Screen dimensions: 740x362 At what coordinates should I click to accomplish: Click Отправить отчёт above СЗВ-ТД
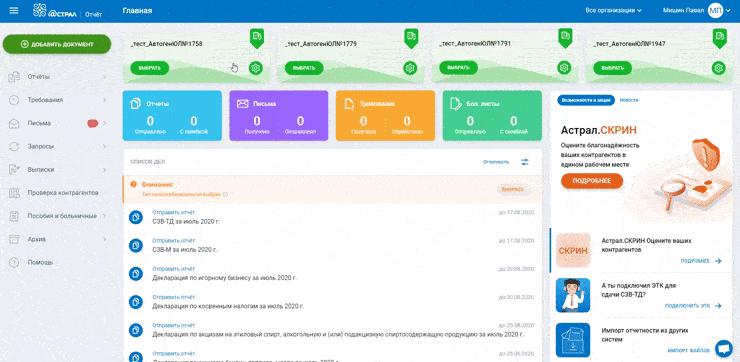pos(173,212)
